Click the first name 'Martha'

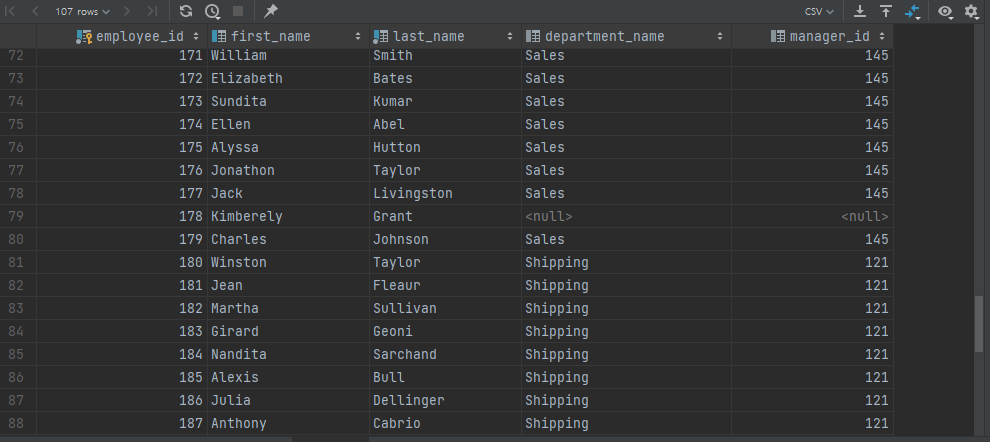235,309
